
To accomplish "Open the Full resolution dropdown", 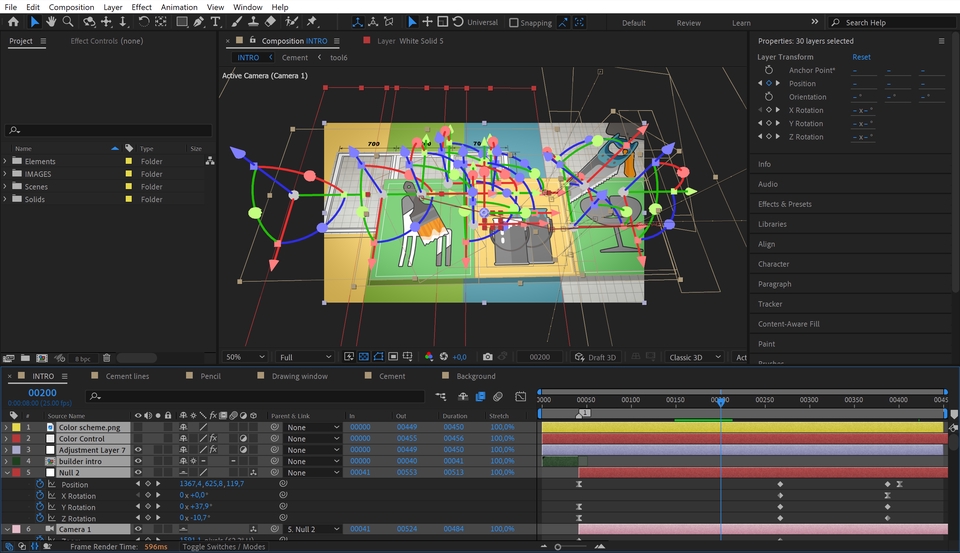I will pos(305,357).
